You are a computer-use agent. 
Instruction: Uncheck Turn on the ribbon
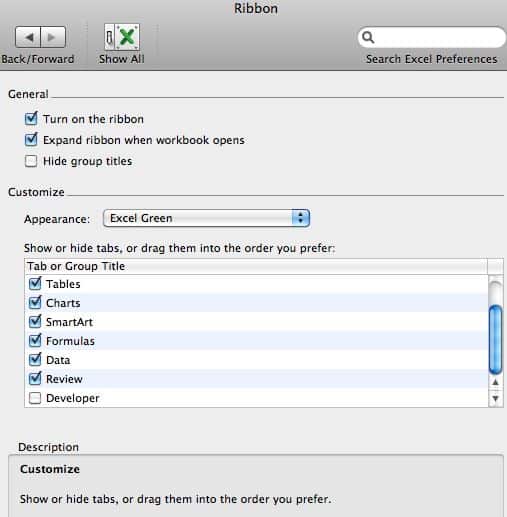31,118
